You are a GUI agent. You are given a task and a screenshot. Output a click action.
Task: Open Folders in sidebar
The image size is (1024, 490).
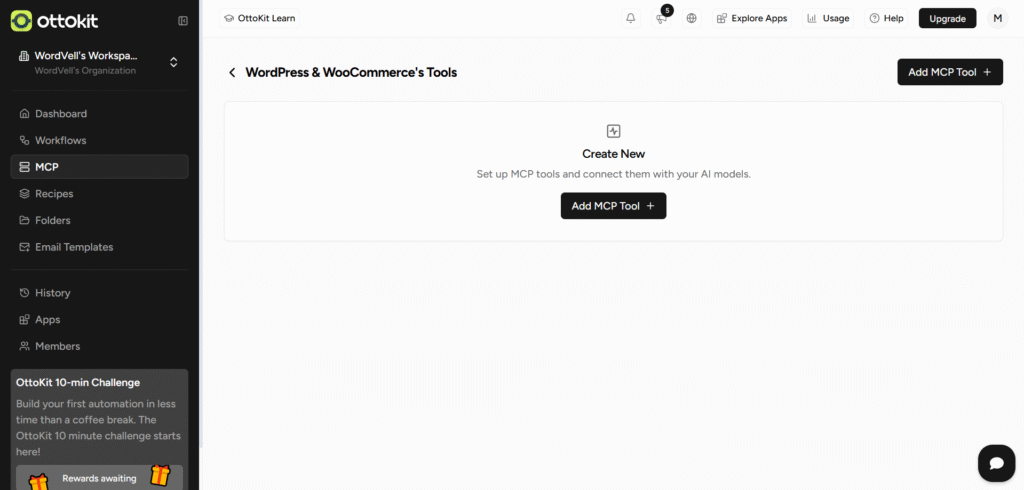(x=99, y=220)
